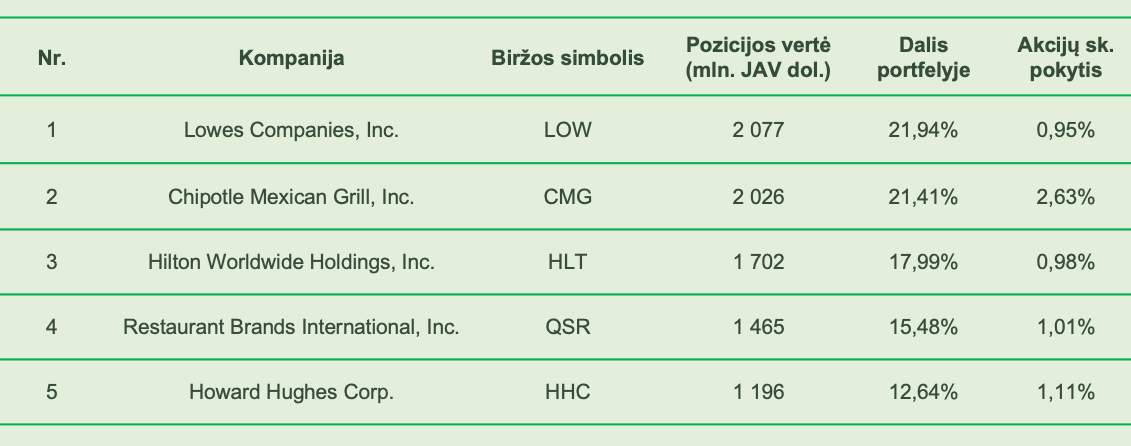Select the 1 465 position value
The height and width of the screenshot is (446, 1131).
[758, 327]
